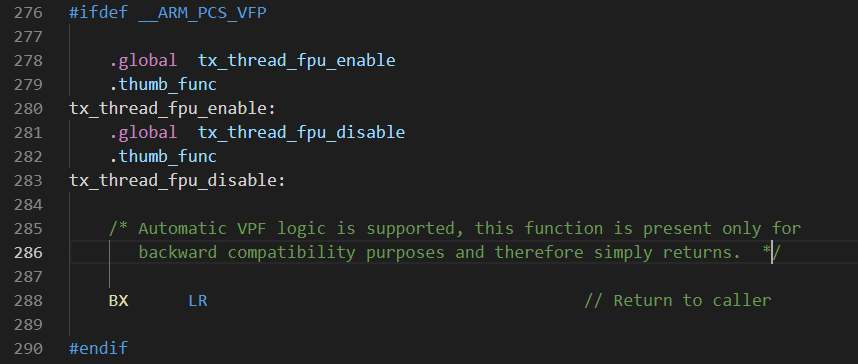The height and width of the screenshot is (364, 858).
Task: Click line number 276 in gutter
Action: click(x=28, y=13)
